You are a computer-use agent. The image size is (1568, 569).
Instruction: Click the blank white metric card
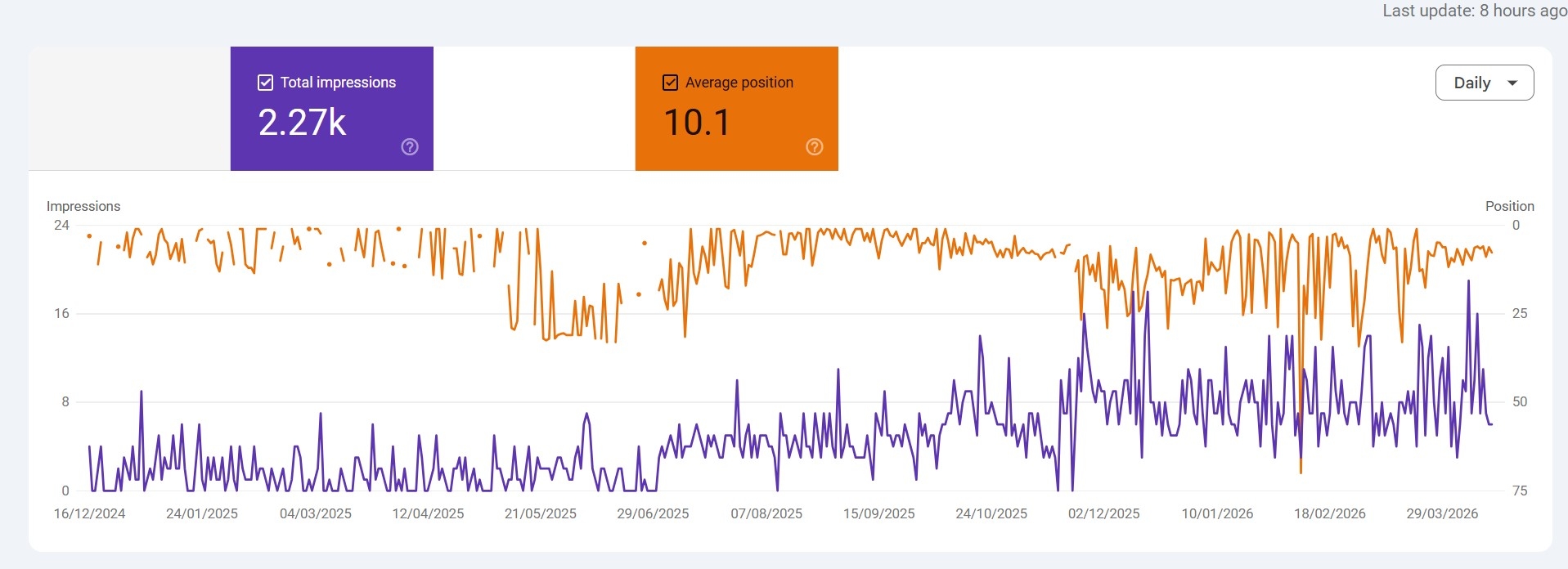click(534, 109)
